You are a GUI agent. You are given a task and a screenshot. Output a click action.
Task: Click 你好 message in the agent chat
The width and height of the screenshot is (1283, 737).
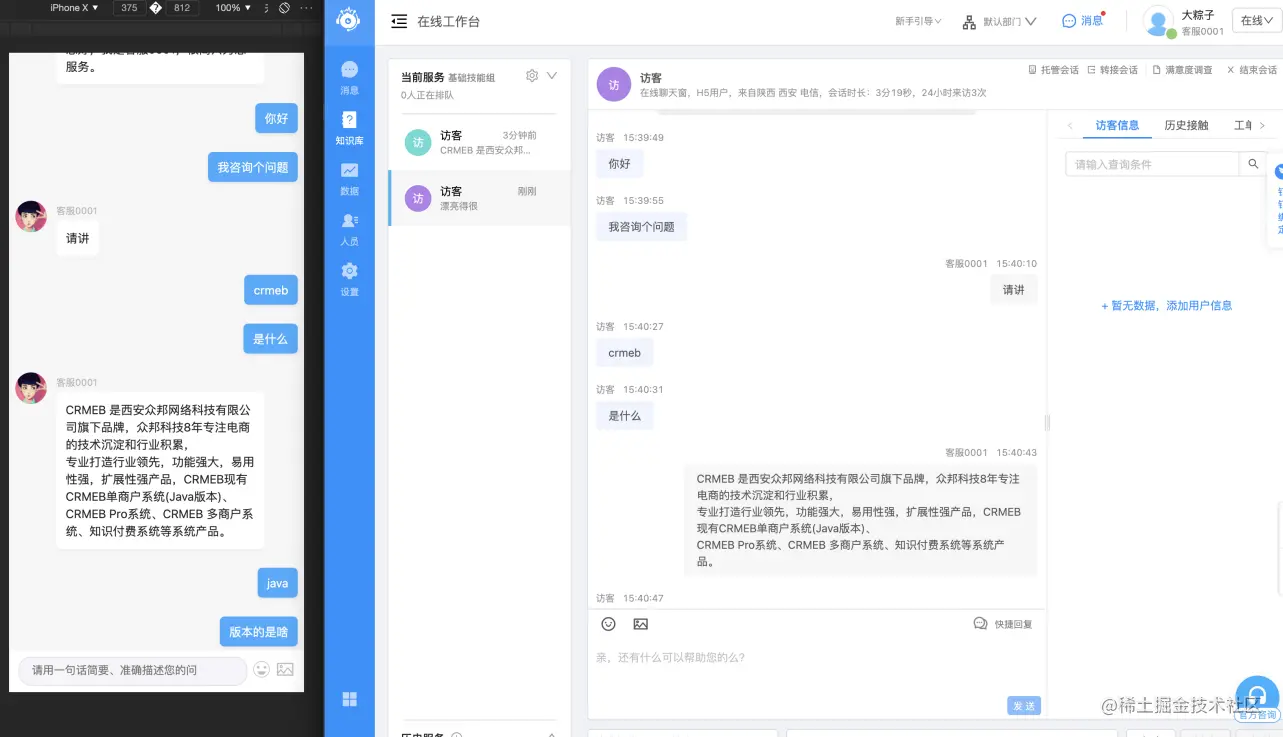(620, 164)
